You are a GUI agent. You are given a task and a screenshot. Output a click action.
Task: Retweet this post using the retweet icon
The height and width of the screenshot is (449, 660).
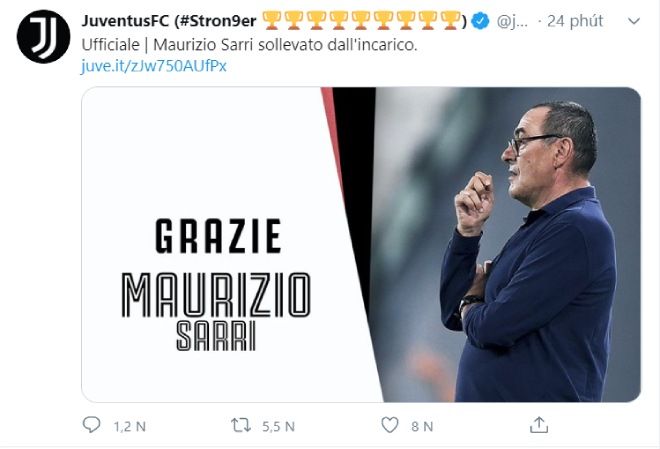(x=241, y=426)
